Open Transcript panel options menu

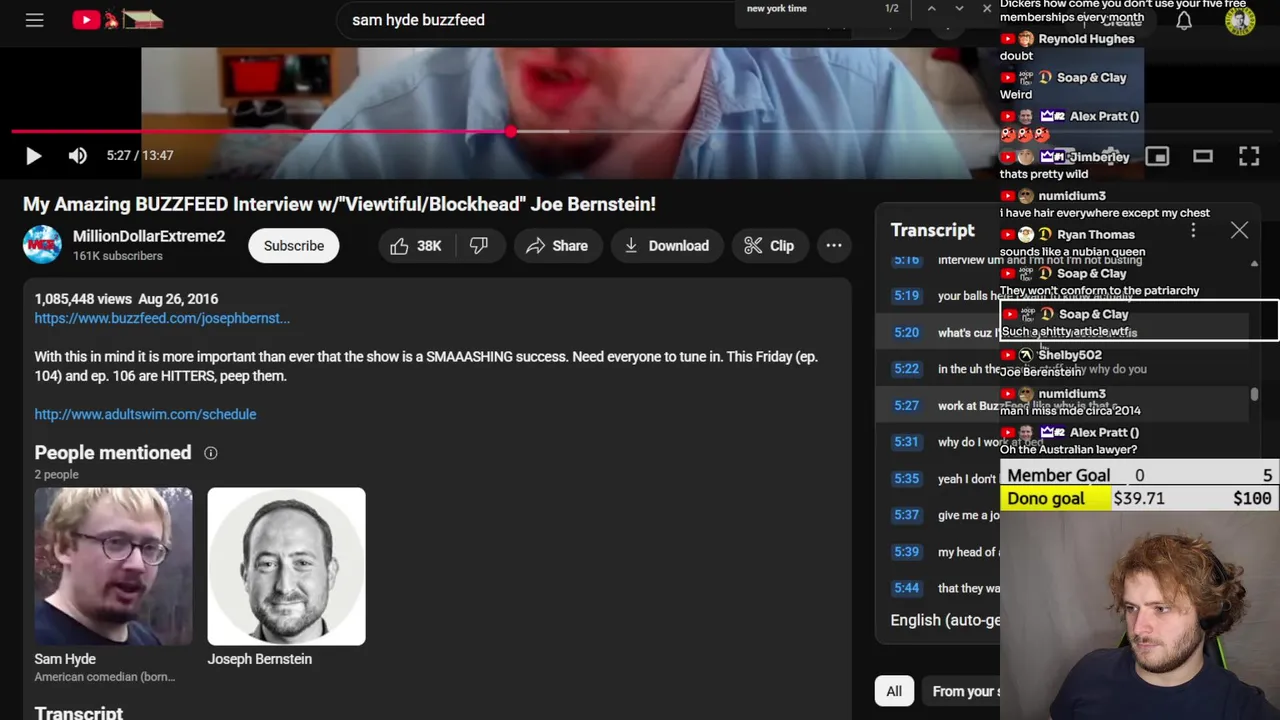(1193, 230)
